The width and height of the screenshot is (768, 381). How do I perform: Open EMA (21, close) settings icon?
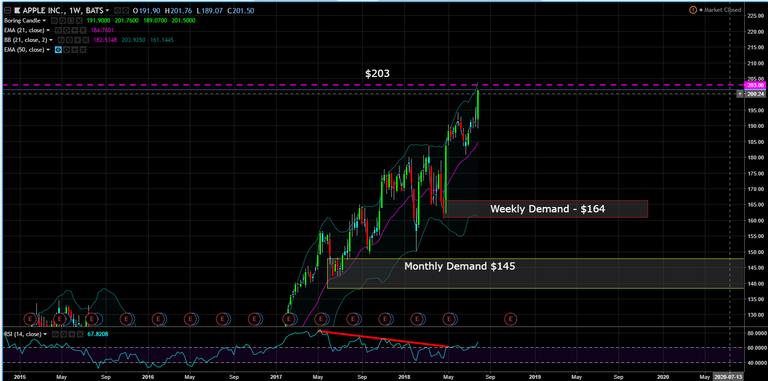pos(66,30)
